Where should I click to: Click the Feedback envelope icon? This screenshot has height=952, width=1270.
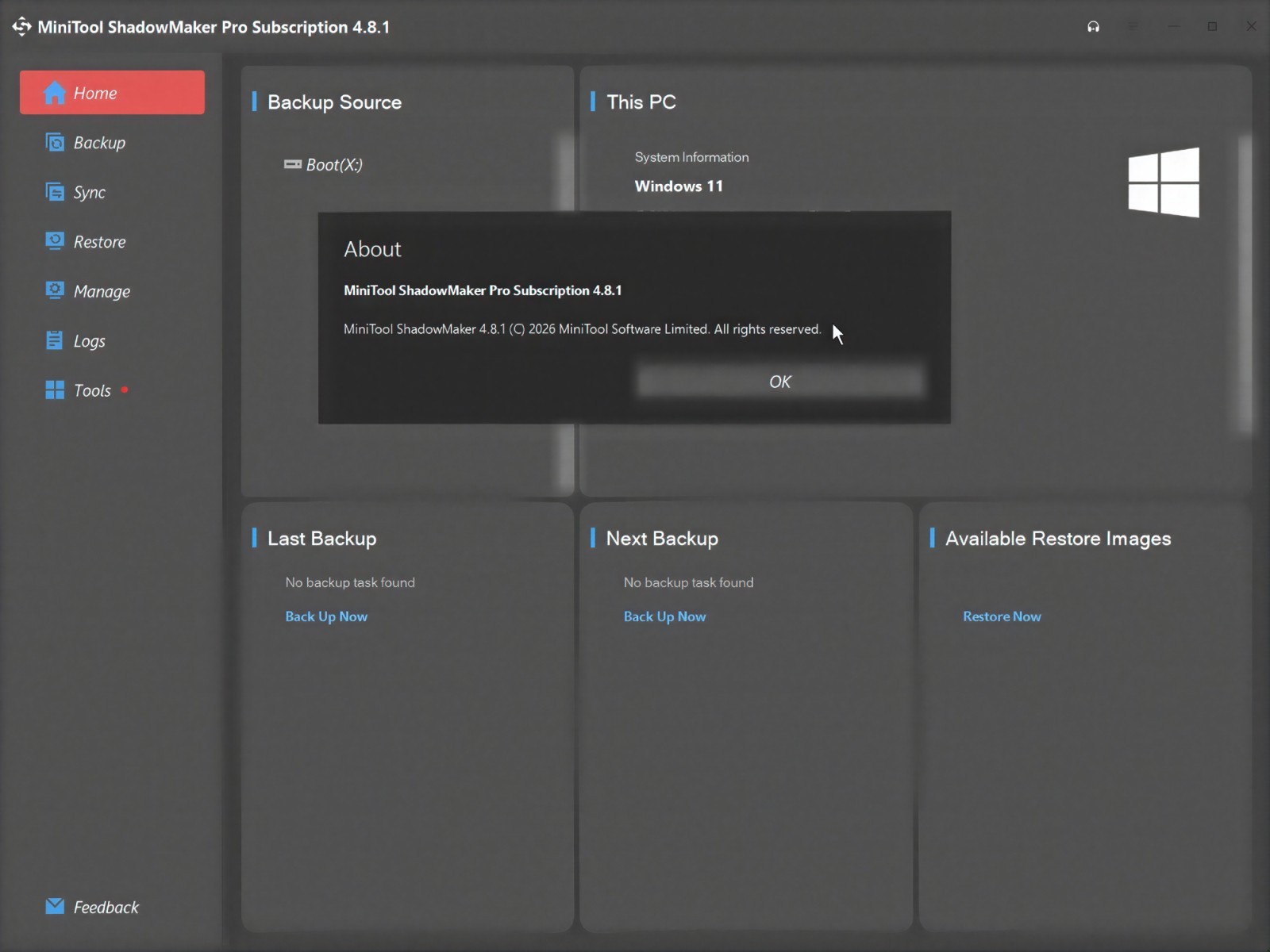point(55,906)
